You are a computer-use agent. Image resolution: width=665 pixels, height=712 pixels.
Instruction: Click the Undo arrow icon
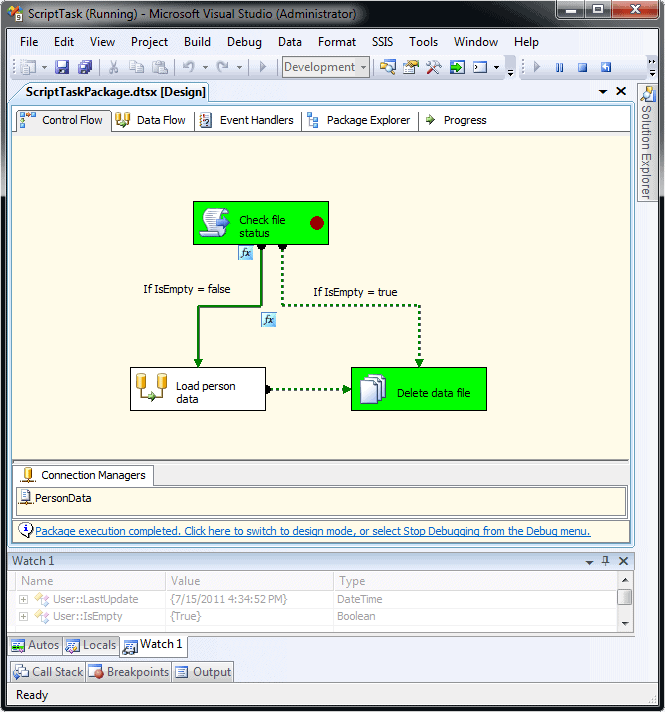189,67
